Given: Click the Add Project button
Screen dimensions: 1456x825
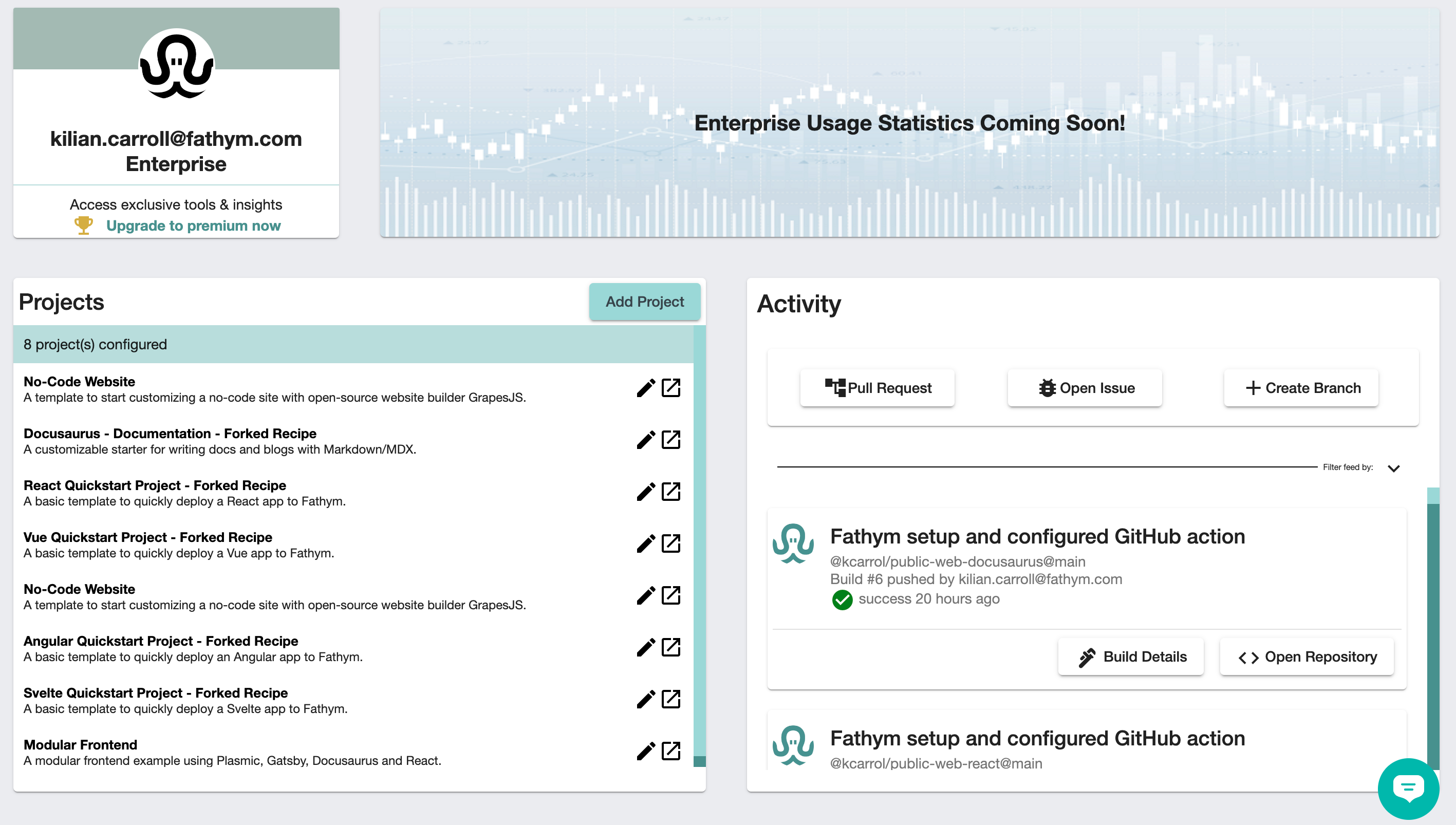Looking at the screenshot, I should point(645,302).
